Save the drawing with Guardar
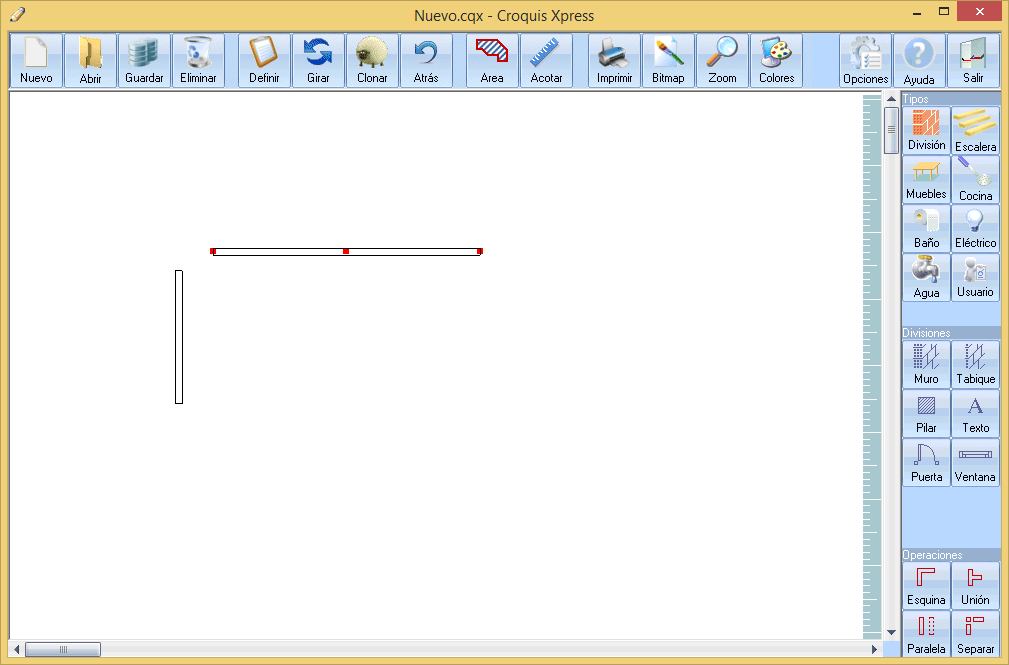The height and width of the screenshot is (665, 1009). 144,60
